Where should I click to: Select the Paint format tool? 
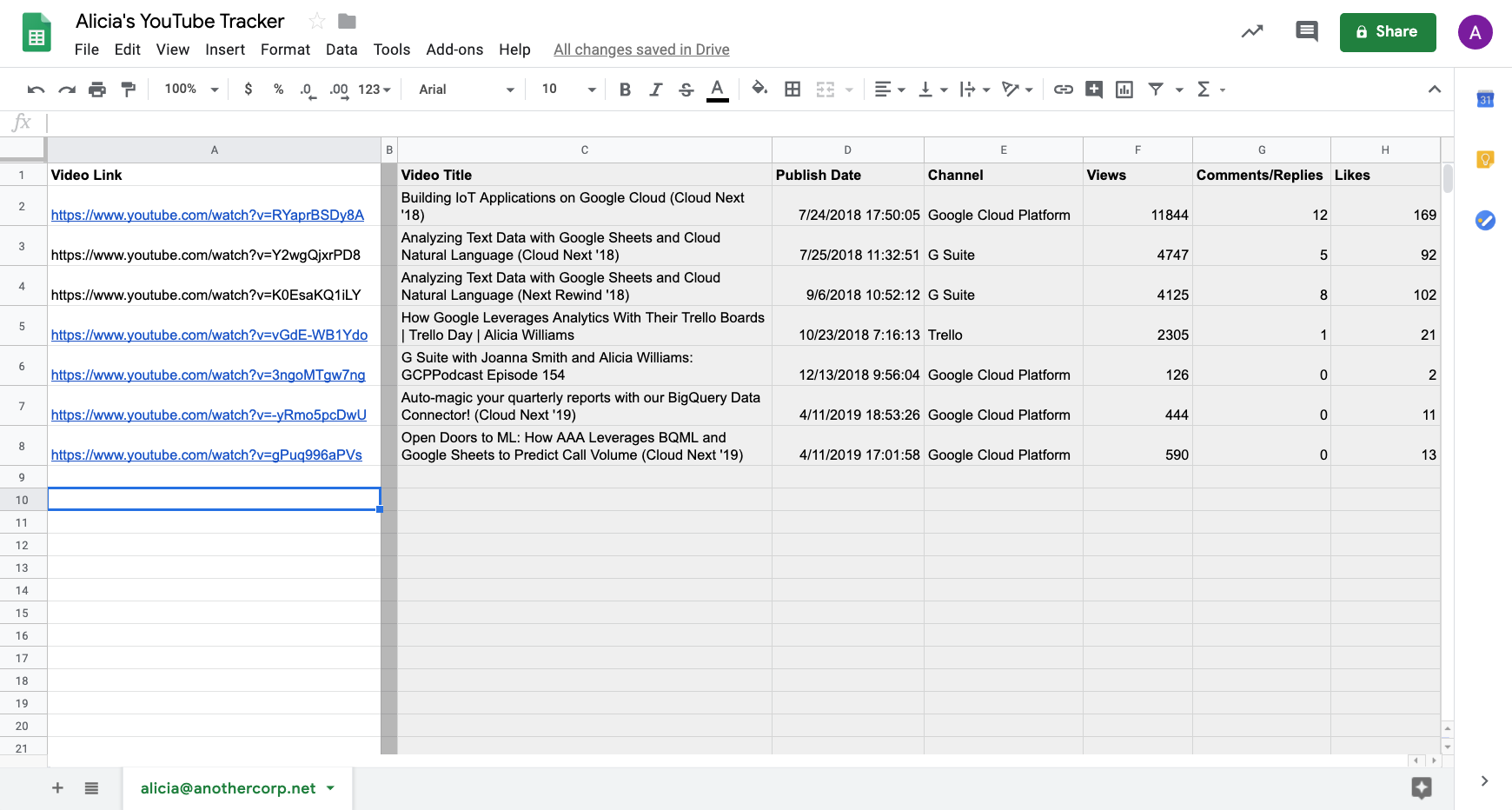[128, 90]
